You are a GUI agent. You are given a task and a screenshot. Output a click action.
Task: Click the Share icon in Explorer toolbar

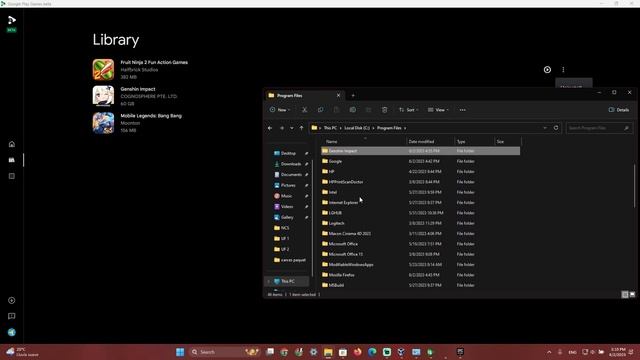[369, 110]
